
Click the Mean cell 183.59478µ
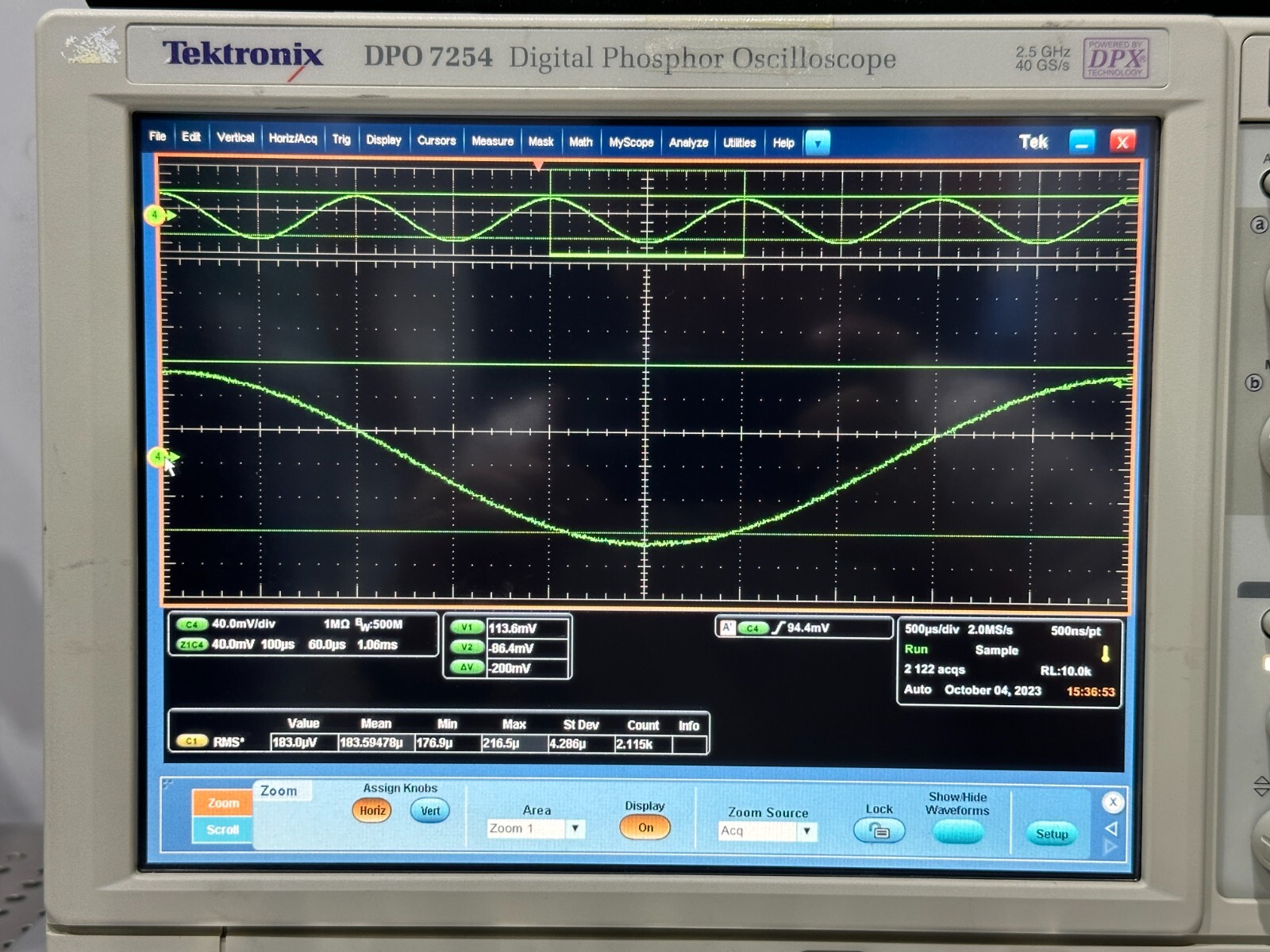click(375, 743)
